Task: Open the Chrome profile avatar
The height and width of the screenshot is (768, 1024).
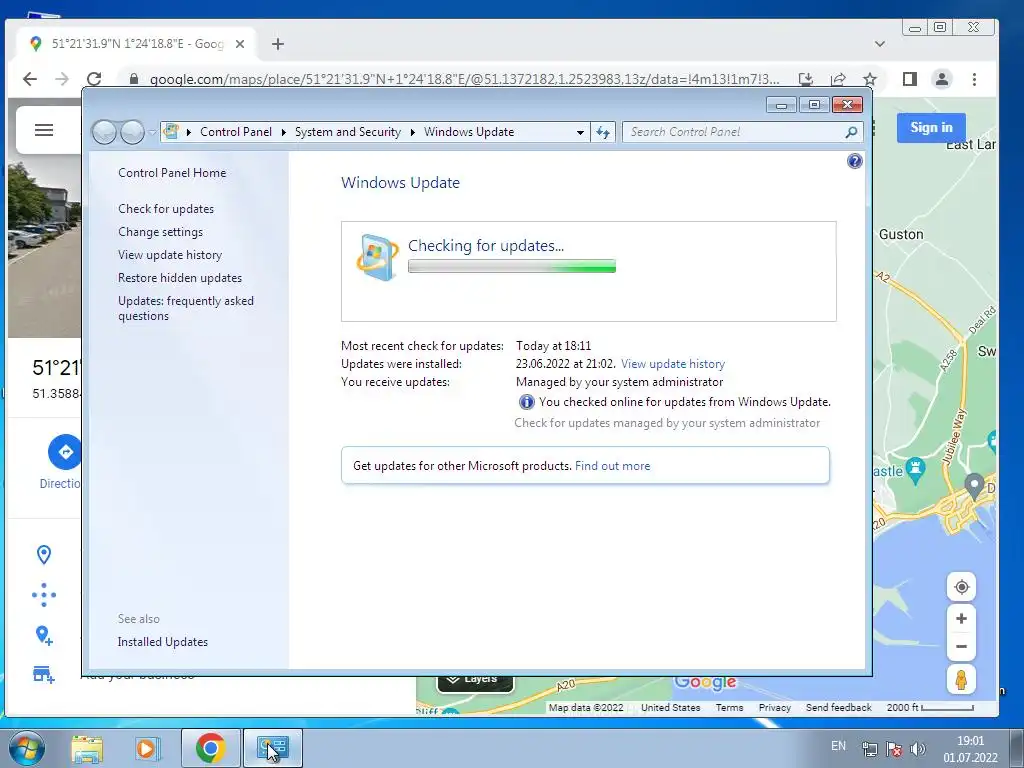Action: [942, 79]
